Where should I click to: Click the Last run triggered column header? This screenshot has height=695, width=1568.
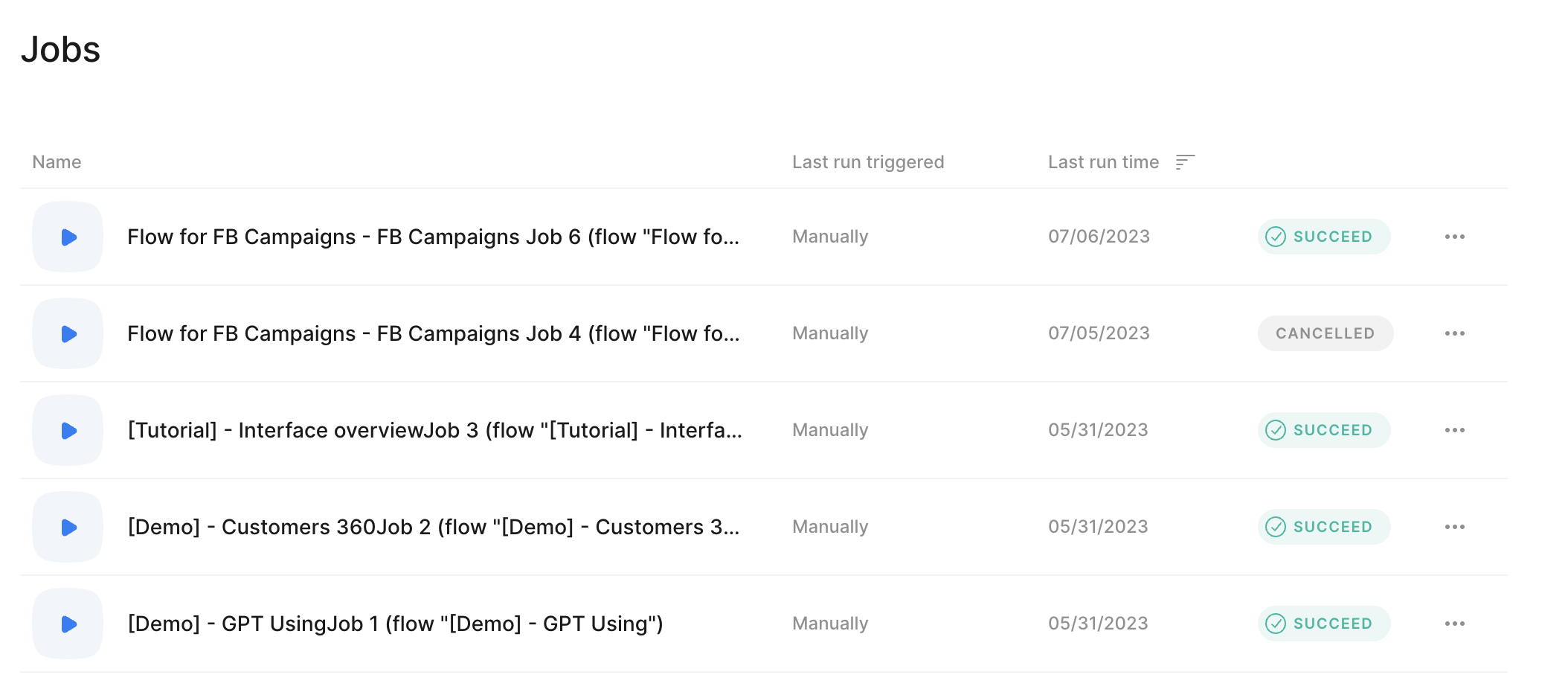(x=867, y=162)
